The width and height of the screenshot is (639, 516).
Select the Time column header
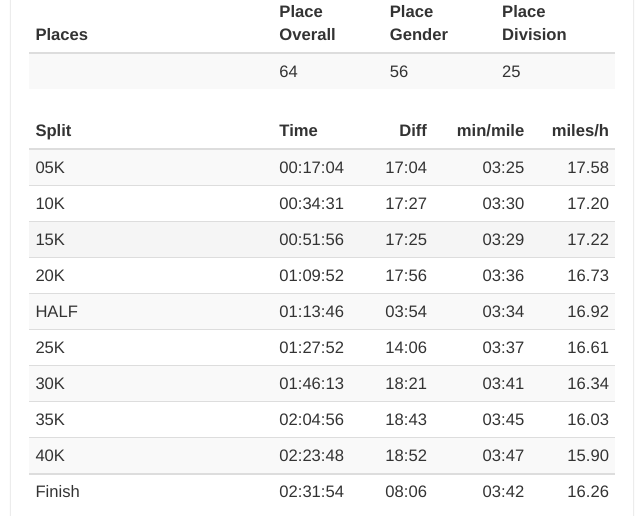(x=298, y=131)
